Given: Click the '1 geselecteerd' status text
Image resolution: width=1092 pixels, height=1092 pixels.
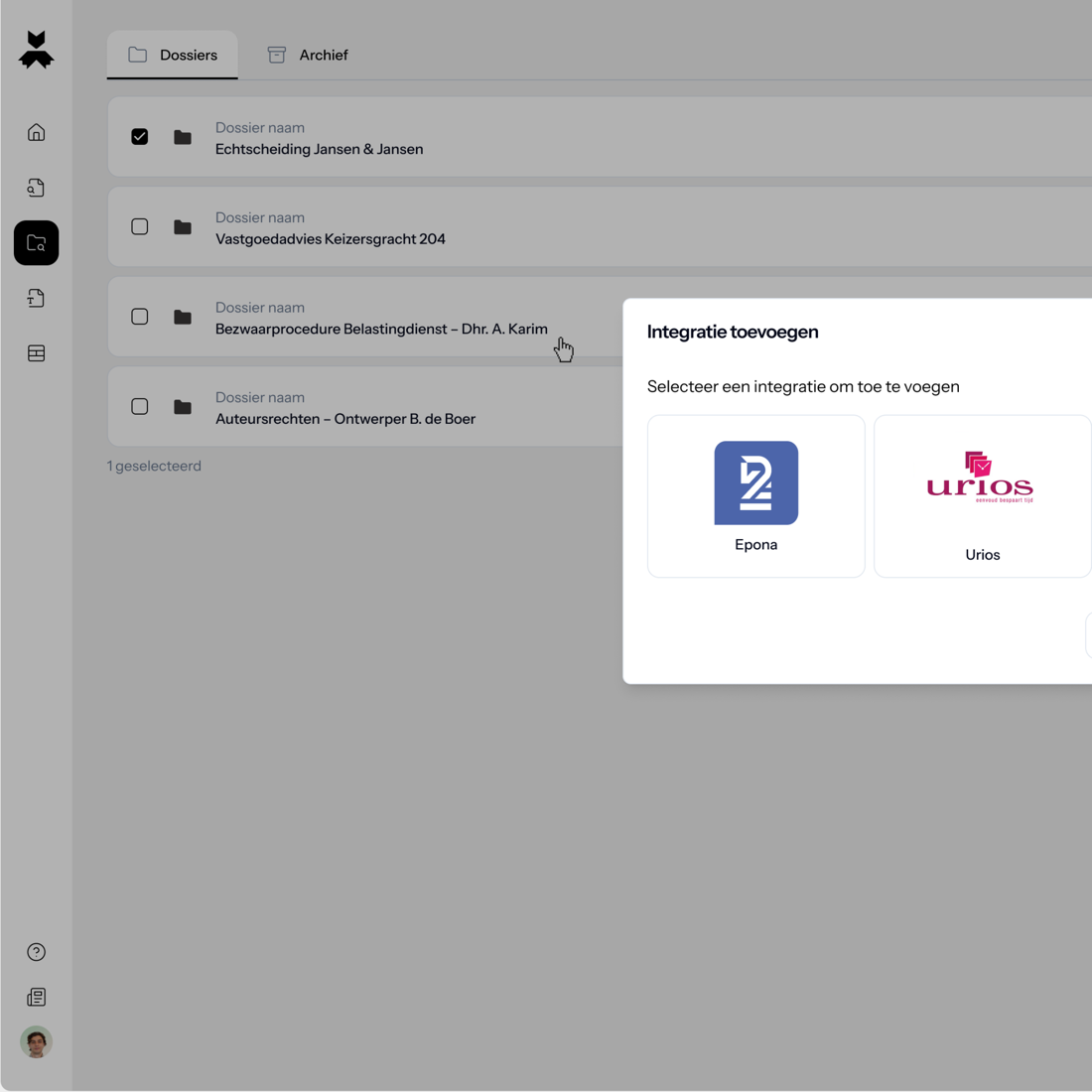Looking at the screenshot, I should click(x=154, y=466).
